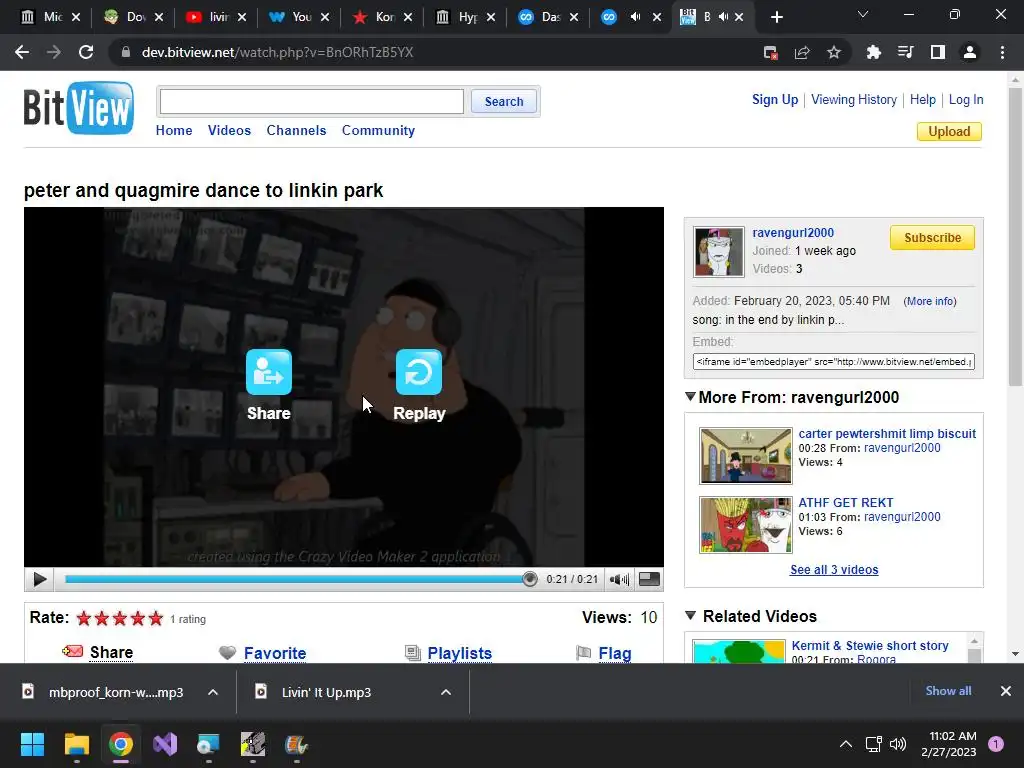
Task: Open Viewing History
Action: point(854,99)
